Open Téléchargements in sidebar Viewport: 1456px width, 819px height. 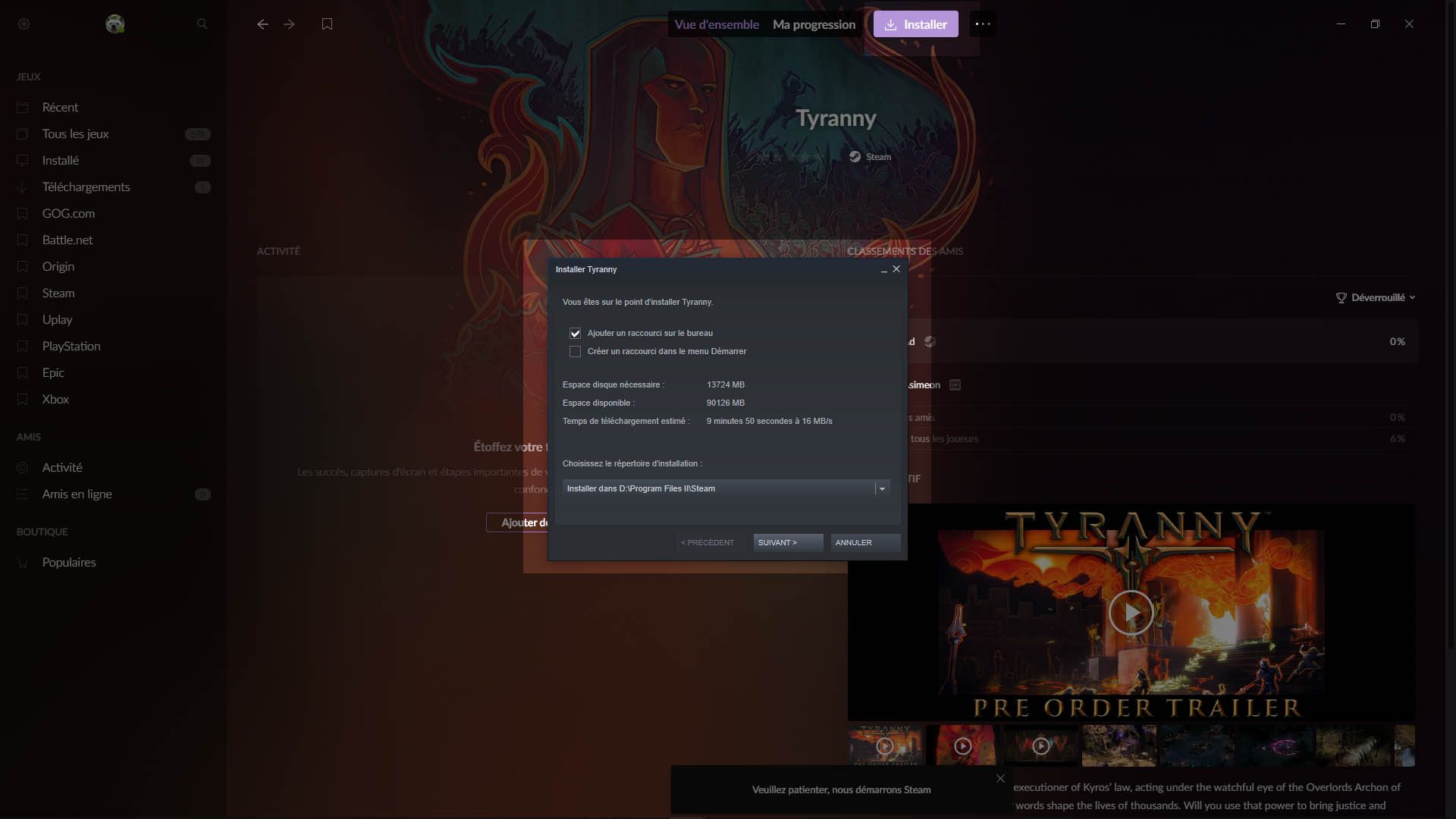[86, 187]
